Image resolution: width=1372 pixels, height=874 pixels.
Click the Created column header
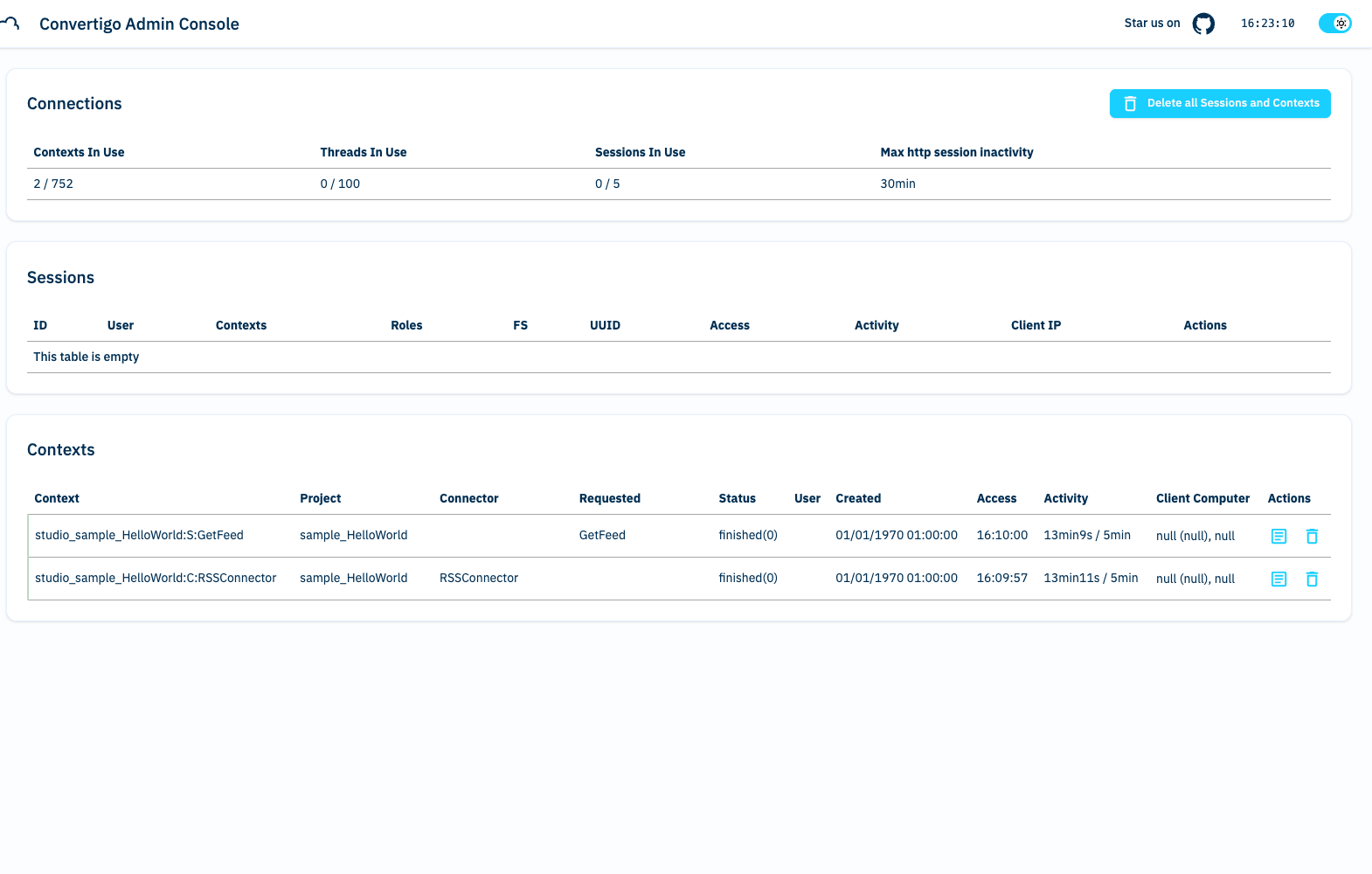pos(857,498)
